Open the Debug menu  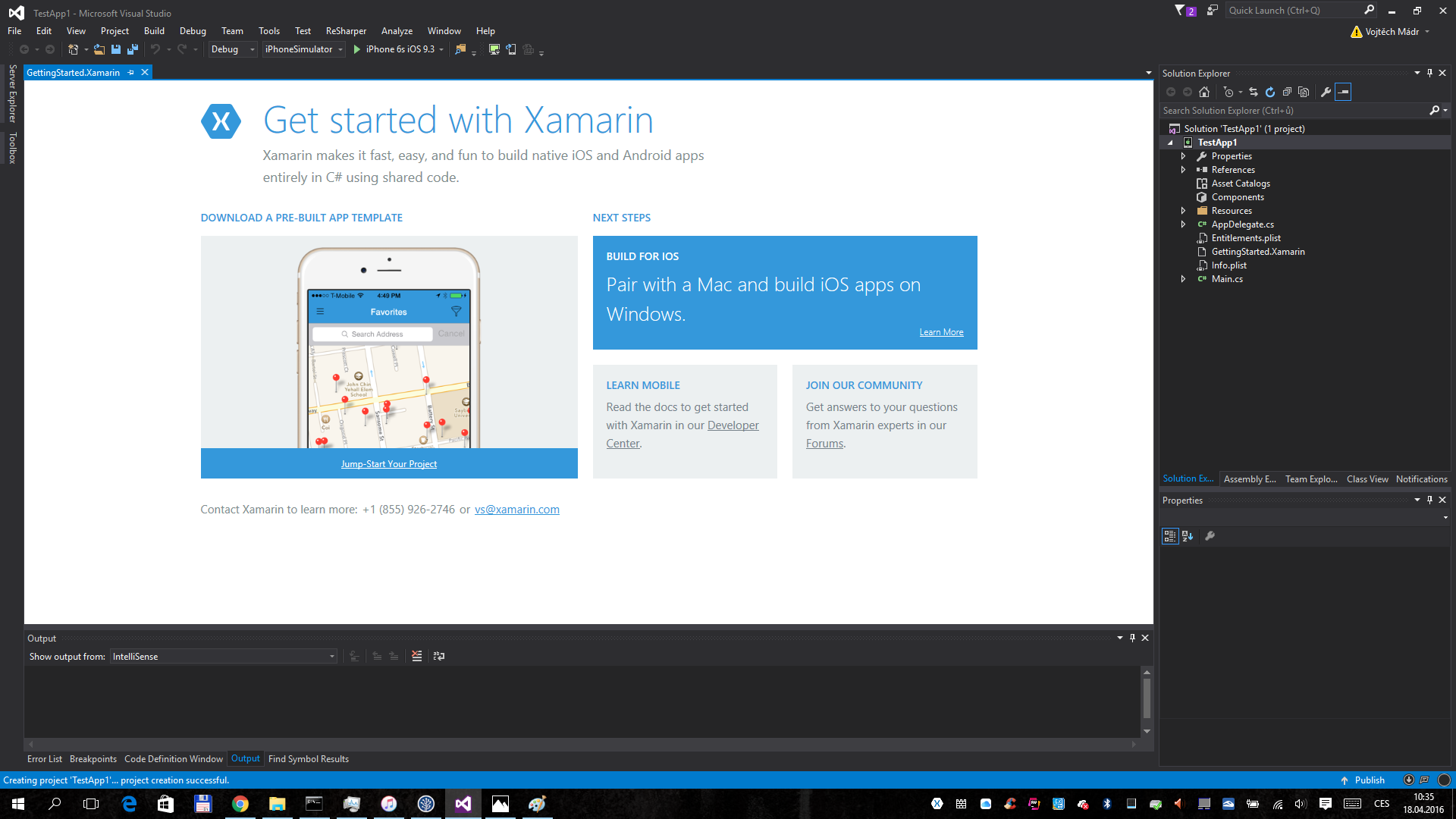pos(191,30)
